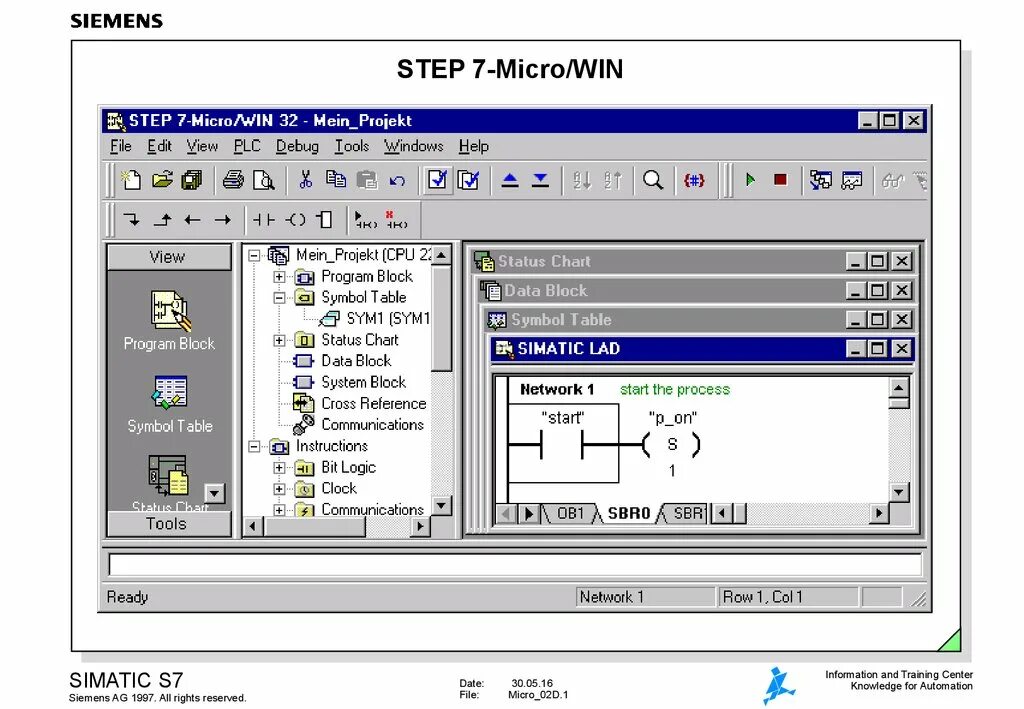
Task: Switch to the SBR0 tab
Action: [x=628, y=514]
